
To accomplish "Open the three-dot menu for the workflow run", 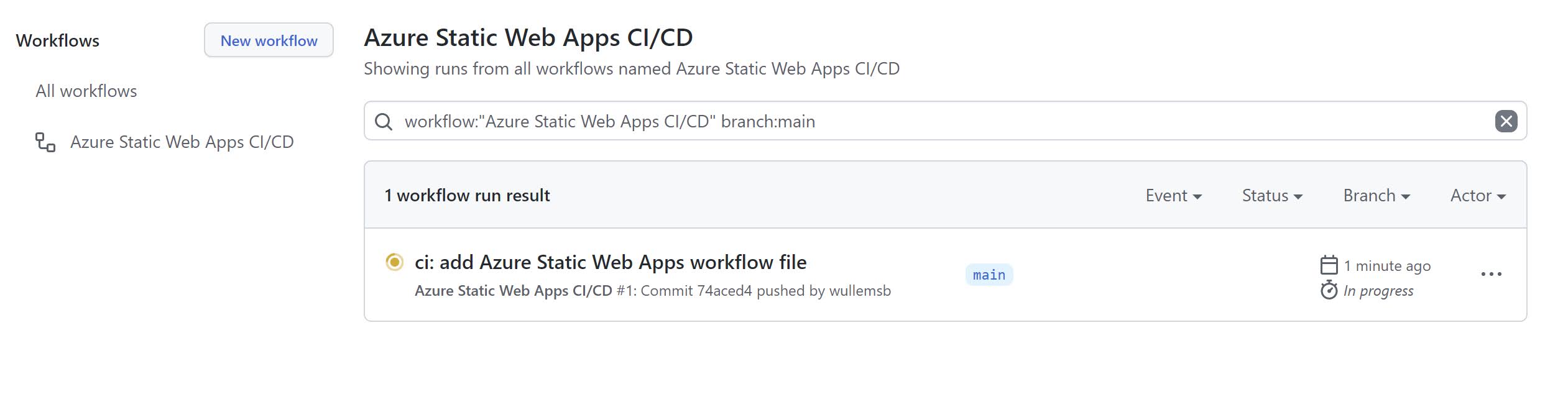I will (1491, 274).
